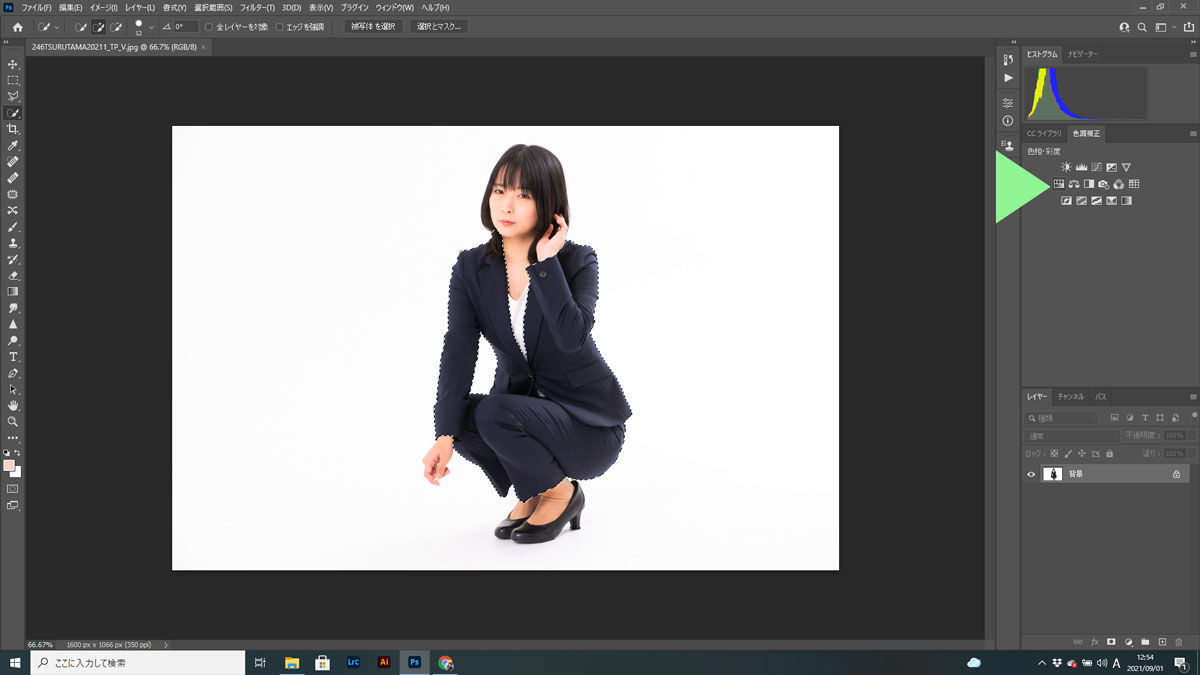
Task: Activate the Type tool
Action: [13, 356]
